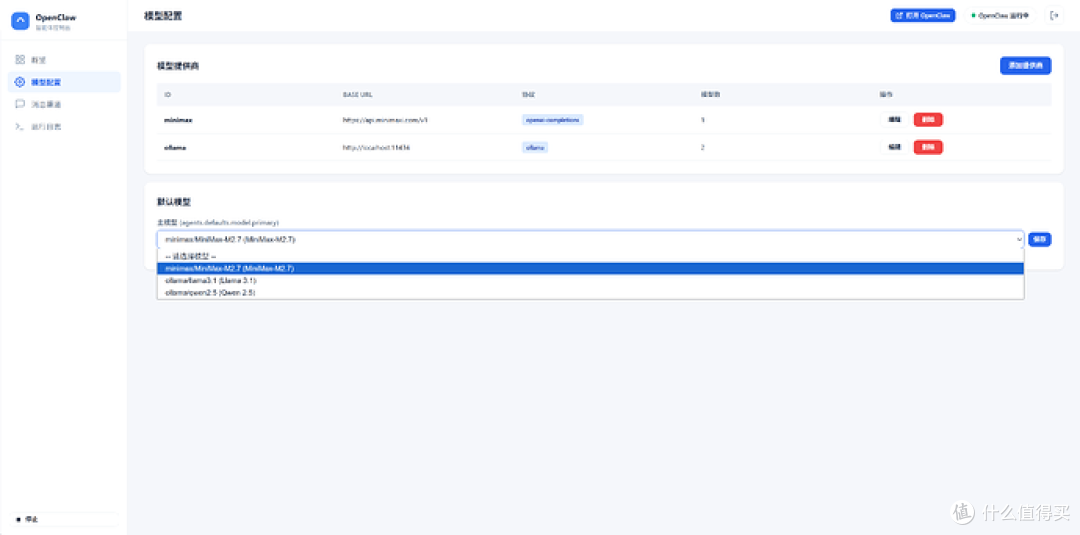Click the 停止 stop button at sidebar bottom

(x=63, y=519)
